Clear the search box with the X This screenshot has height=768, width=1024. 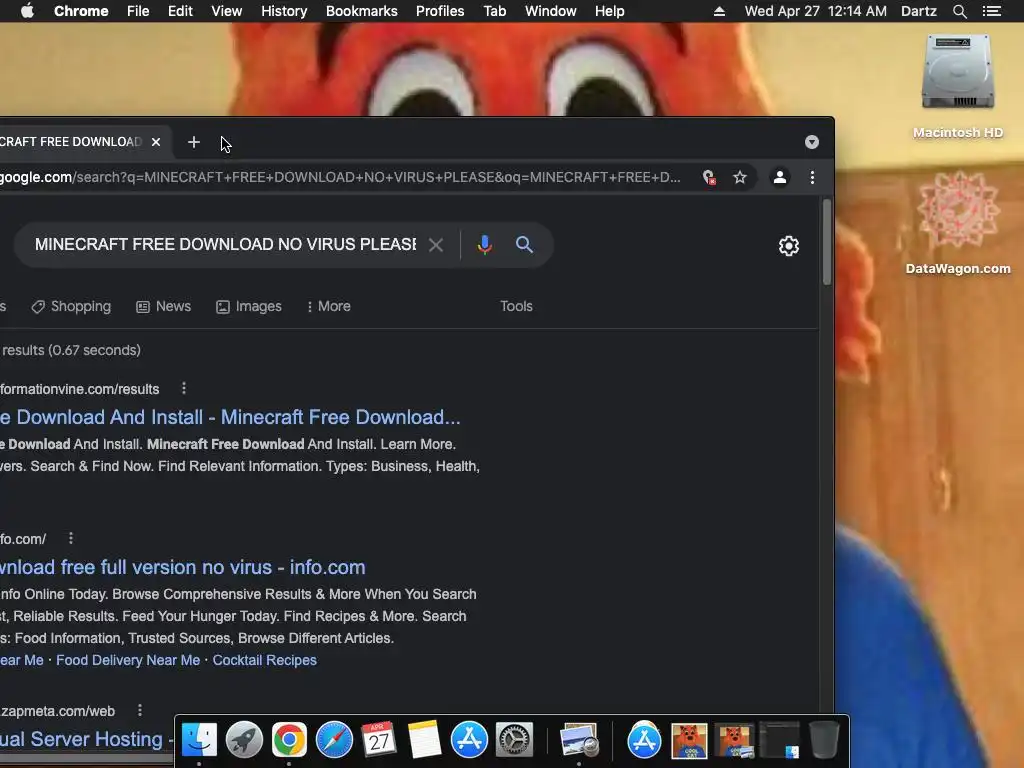click(436, 245)
